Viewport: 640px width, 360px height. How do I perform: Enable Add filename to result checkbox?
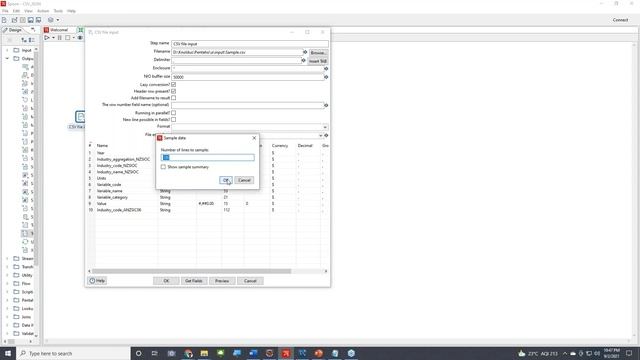click(x=173, y=98)
